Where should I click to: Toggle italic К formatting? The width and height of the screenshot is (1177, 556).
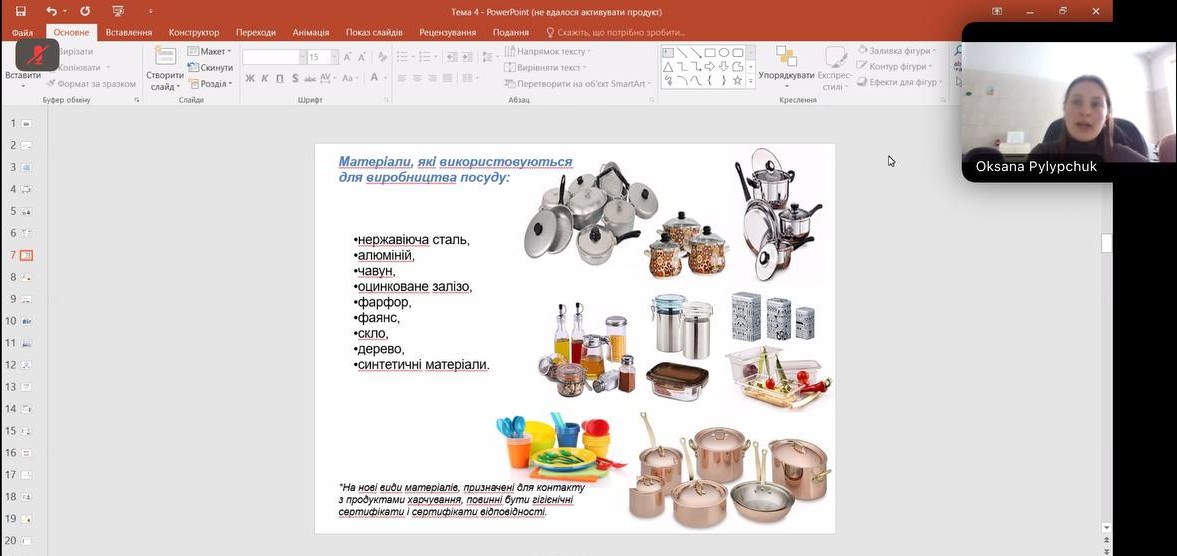coord(265,78)
